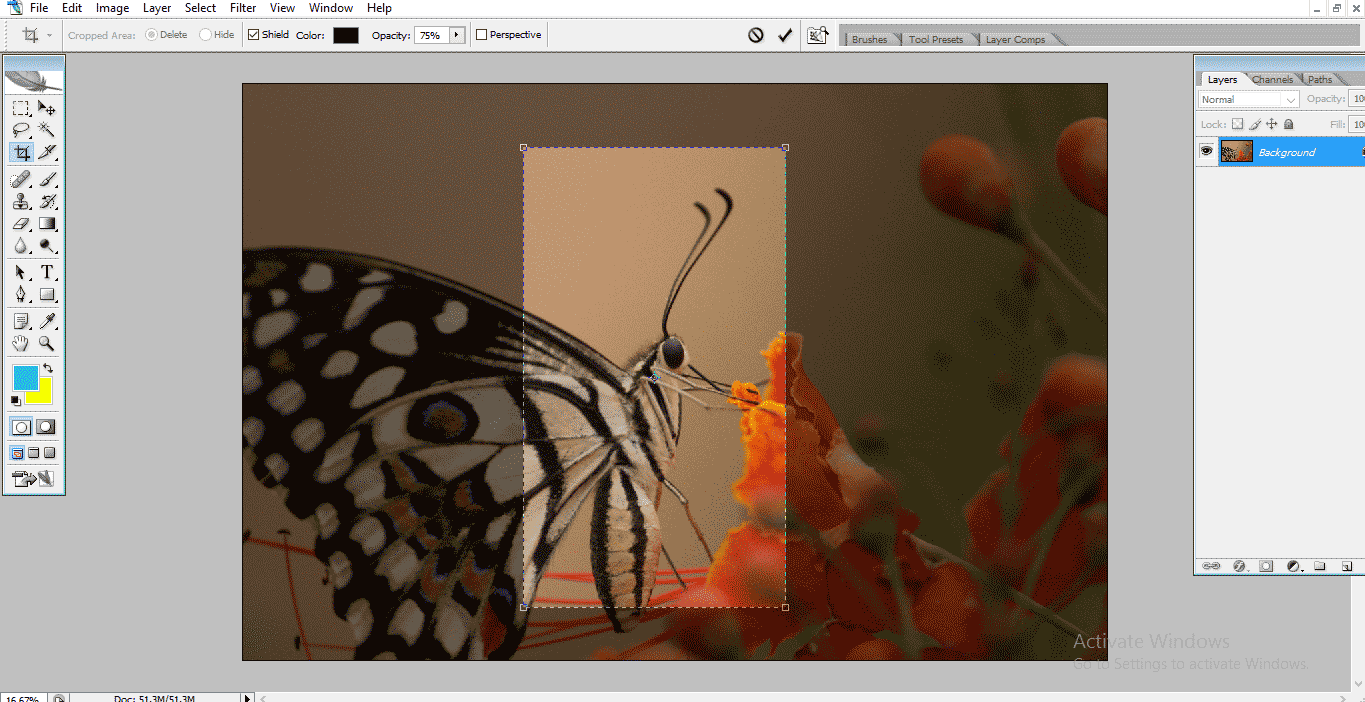Toggle the Shield checkbox
1365x702 pixels.
(x=253, y=35)
